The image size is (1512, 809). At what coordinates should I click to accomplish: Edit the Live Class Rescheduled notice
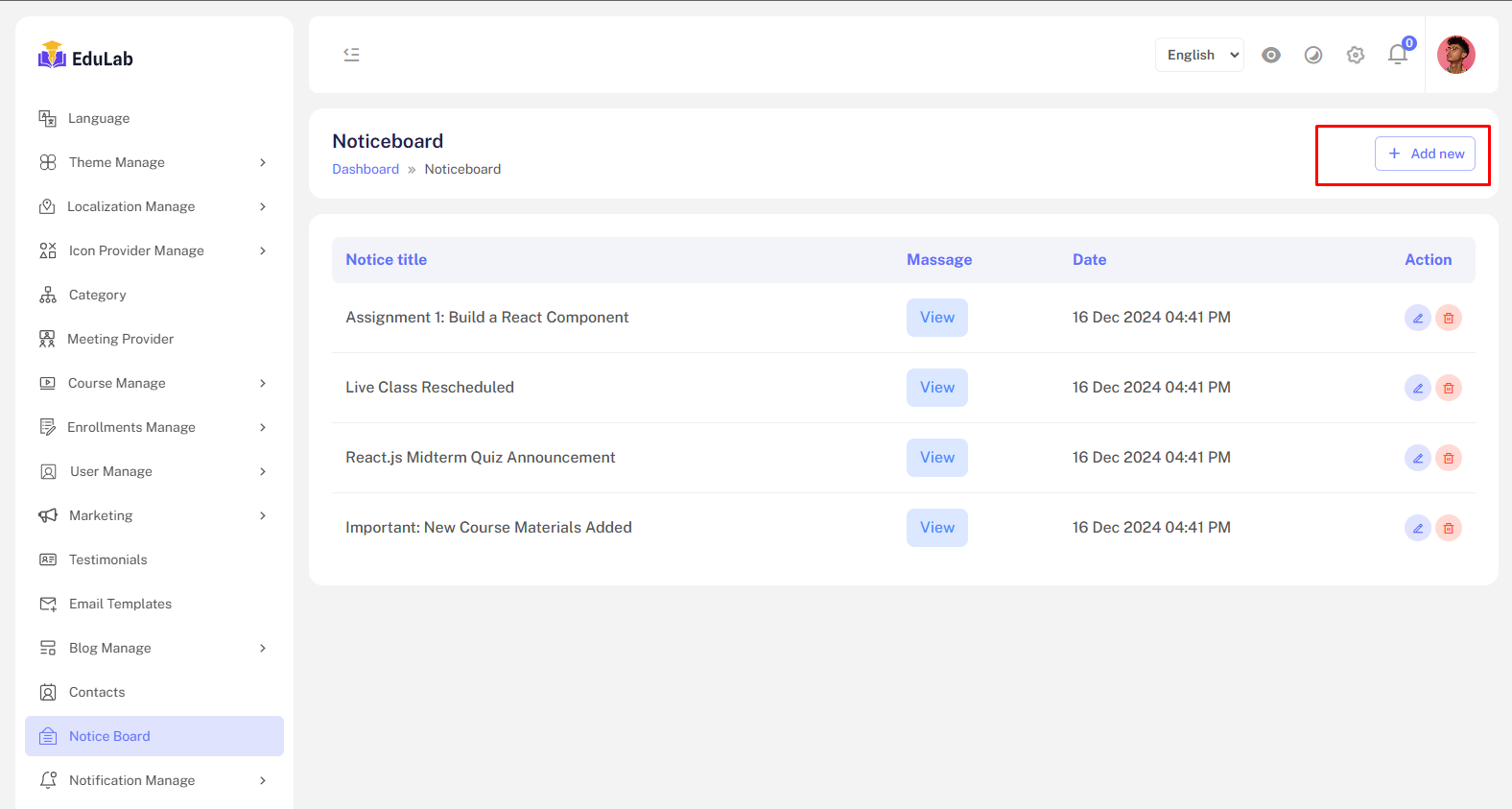click(1417, 388)
